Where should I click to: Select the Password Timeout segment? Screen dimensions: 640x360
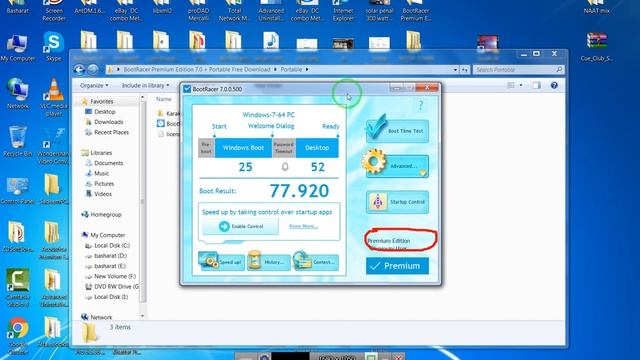pos(284,148)
